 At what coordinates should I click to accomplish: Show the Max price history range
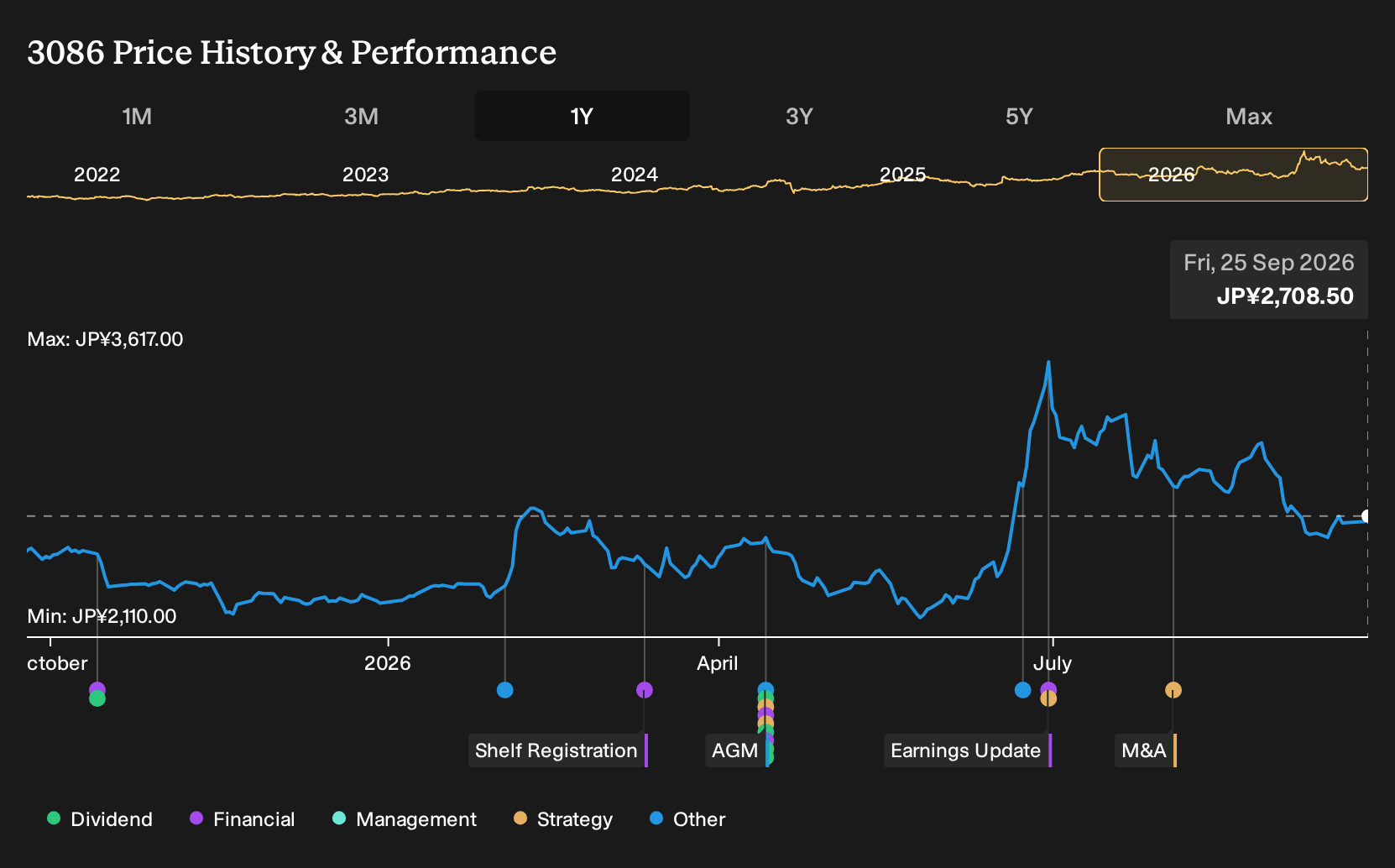tap(1249, 116)
